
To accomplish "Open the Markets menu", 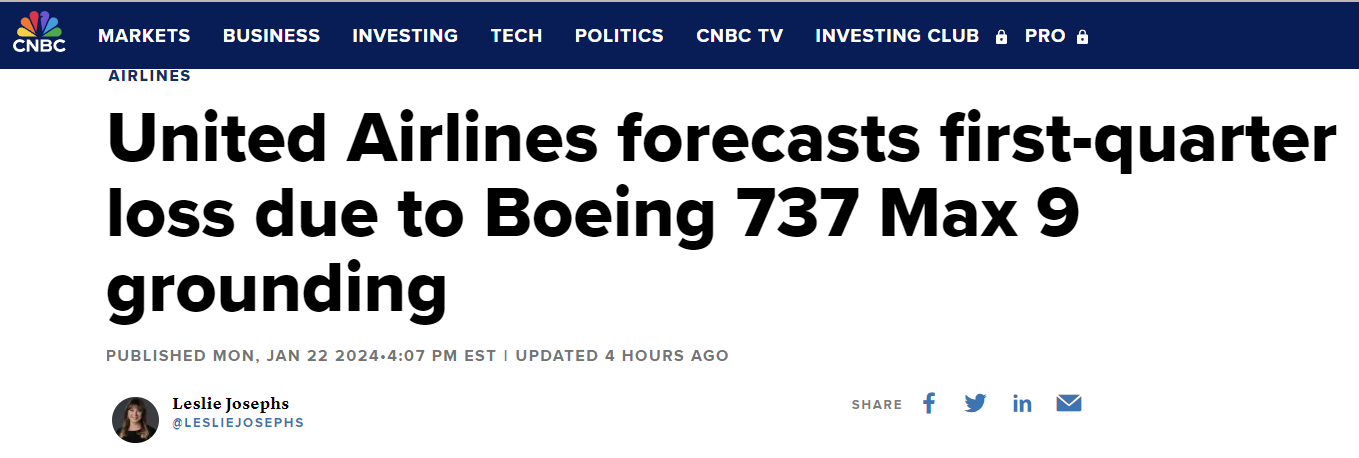I will (144, 36).
